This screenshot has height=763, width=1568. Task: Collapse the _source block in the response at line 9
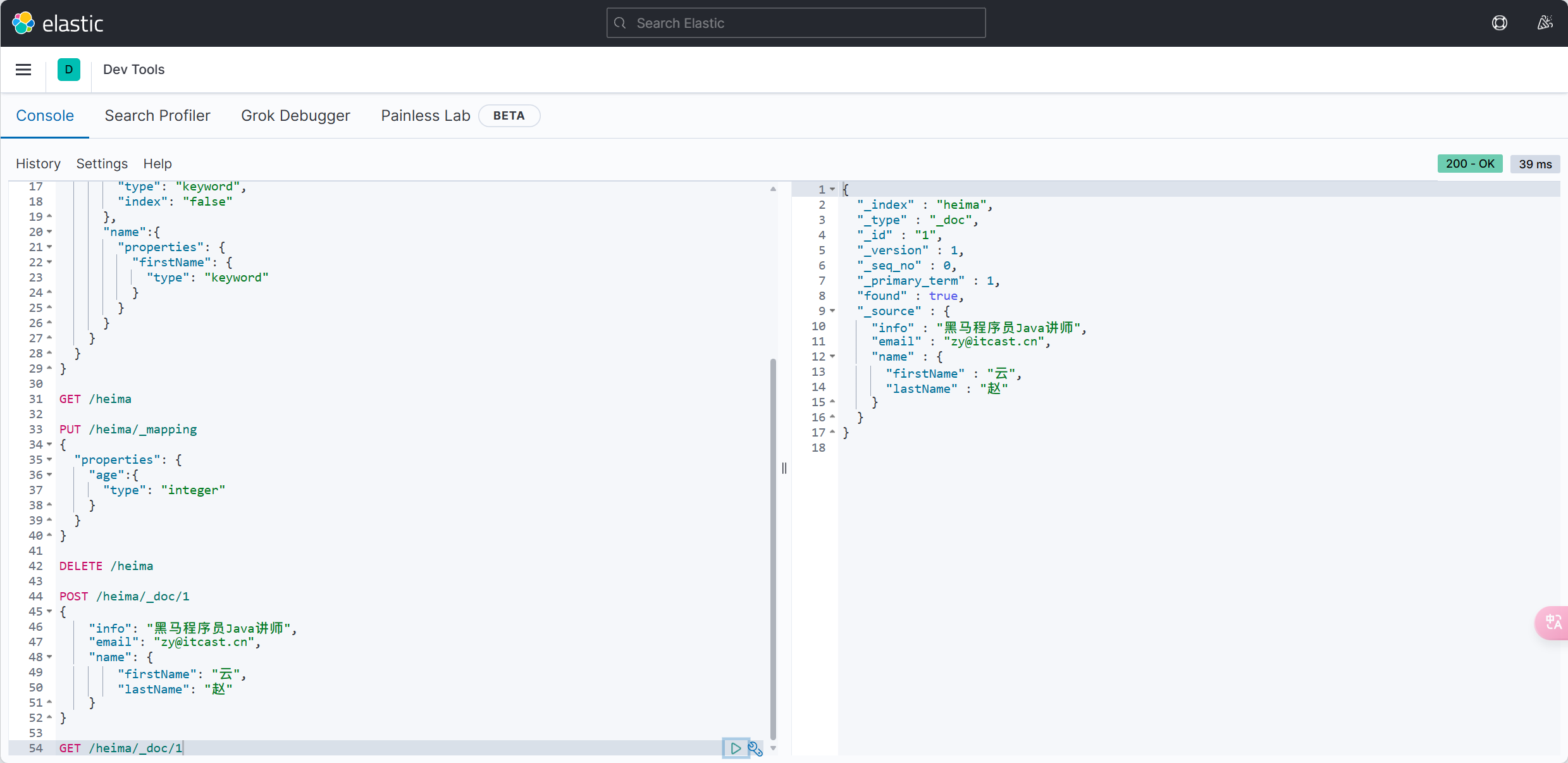832,311
